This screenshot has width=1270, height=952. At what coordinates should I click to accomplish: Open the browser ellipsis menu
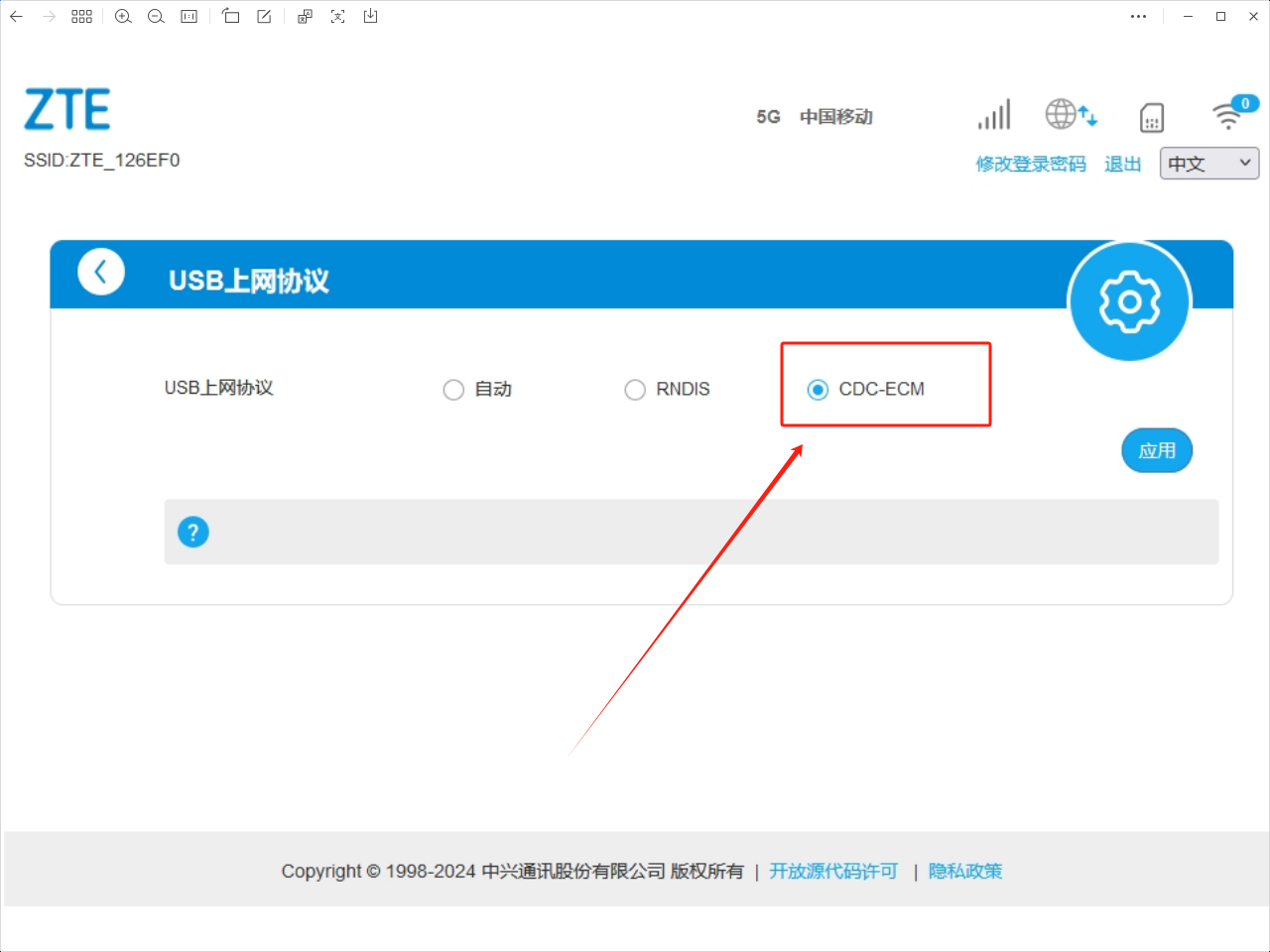(x=1138, y=16)
